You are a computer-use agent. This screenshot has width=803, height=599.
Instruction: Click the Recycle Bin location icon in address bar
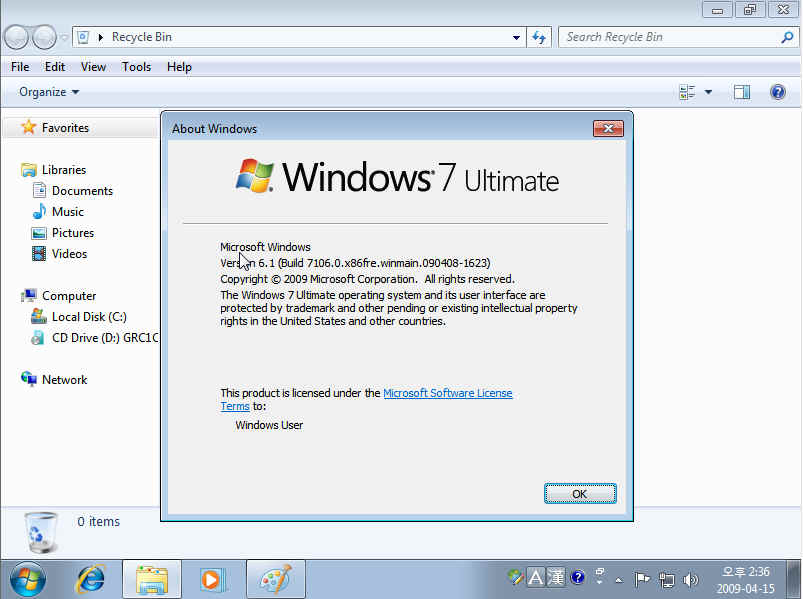click(83, 37)
